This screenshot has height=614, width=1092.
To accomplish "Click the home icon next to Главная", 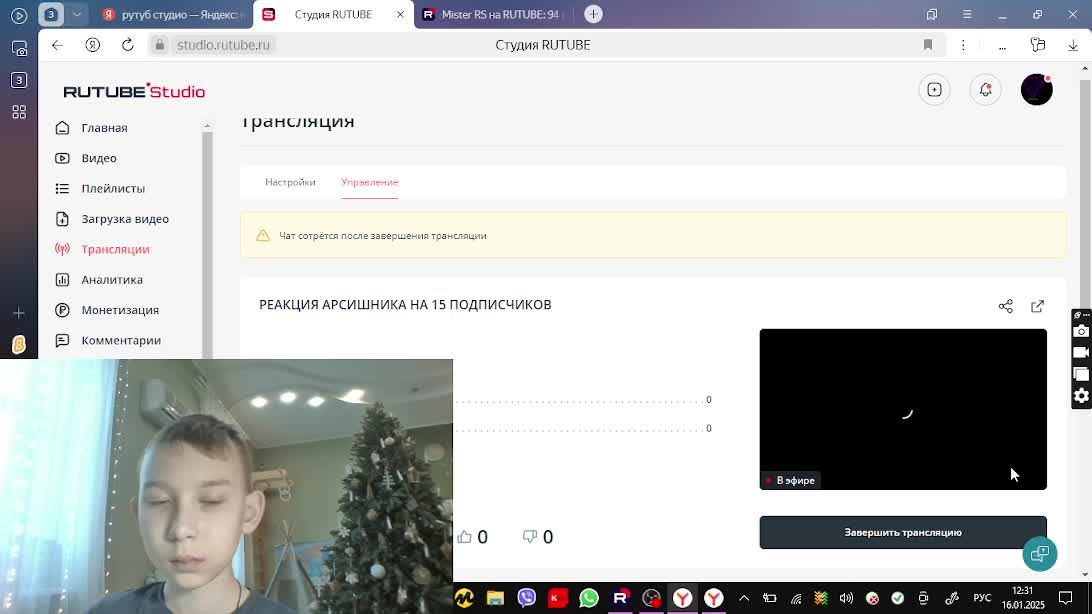I will point(62,127).
